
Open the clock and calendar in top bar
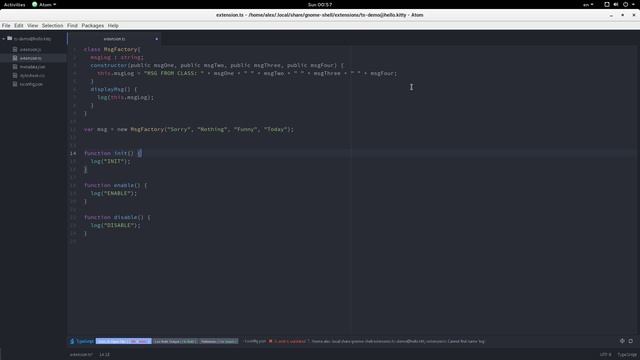click(320, 4)
